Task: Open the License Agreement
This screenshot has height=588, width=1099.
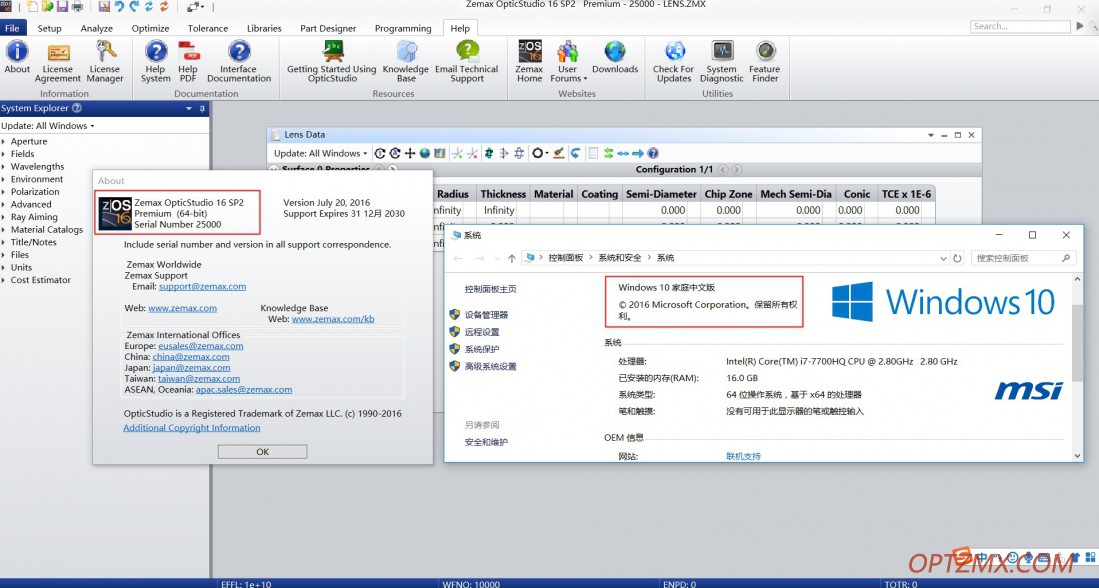Action: (x=57, y=62)
